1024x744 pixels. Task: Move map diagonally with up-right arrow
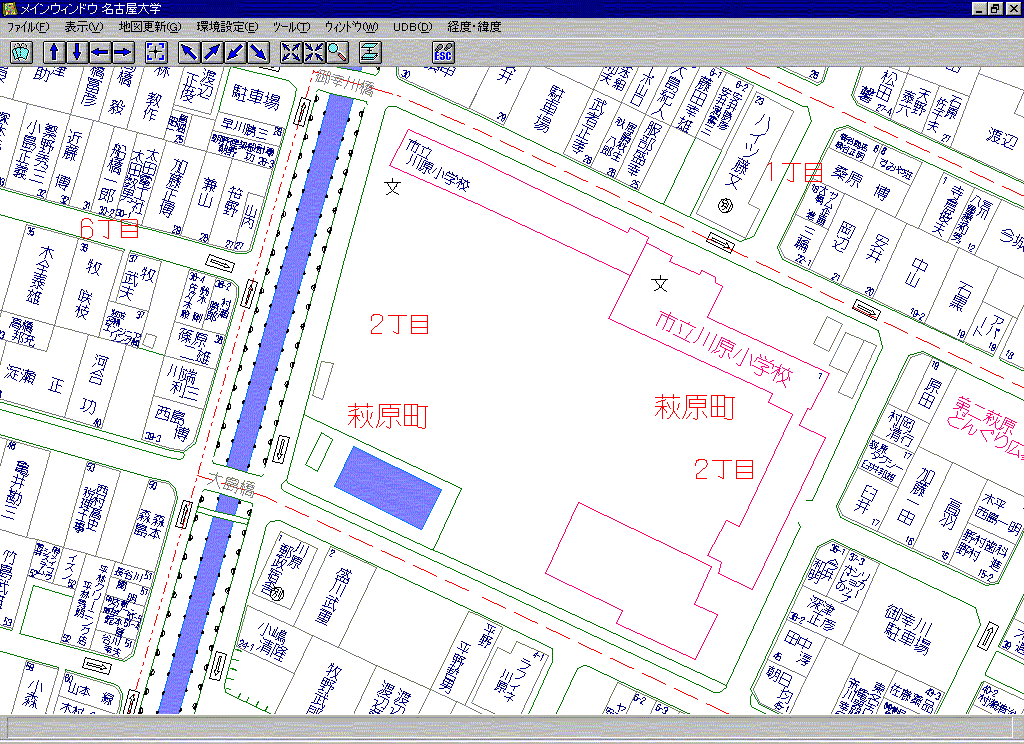[x=213, y=52]
